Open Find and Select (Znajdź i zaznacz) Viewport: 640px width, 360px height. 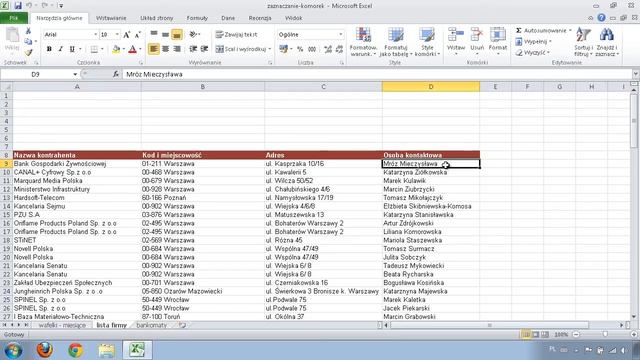607,42
